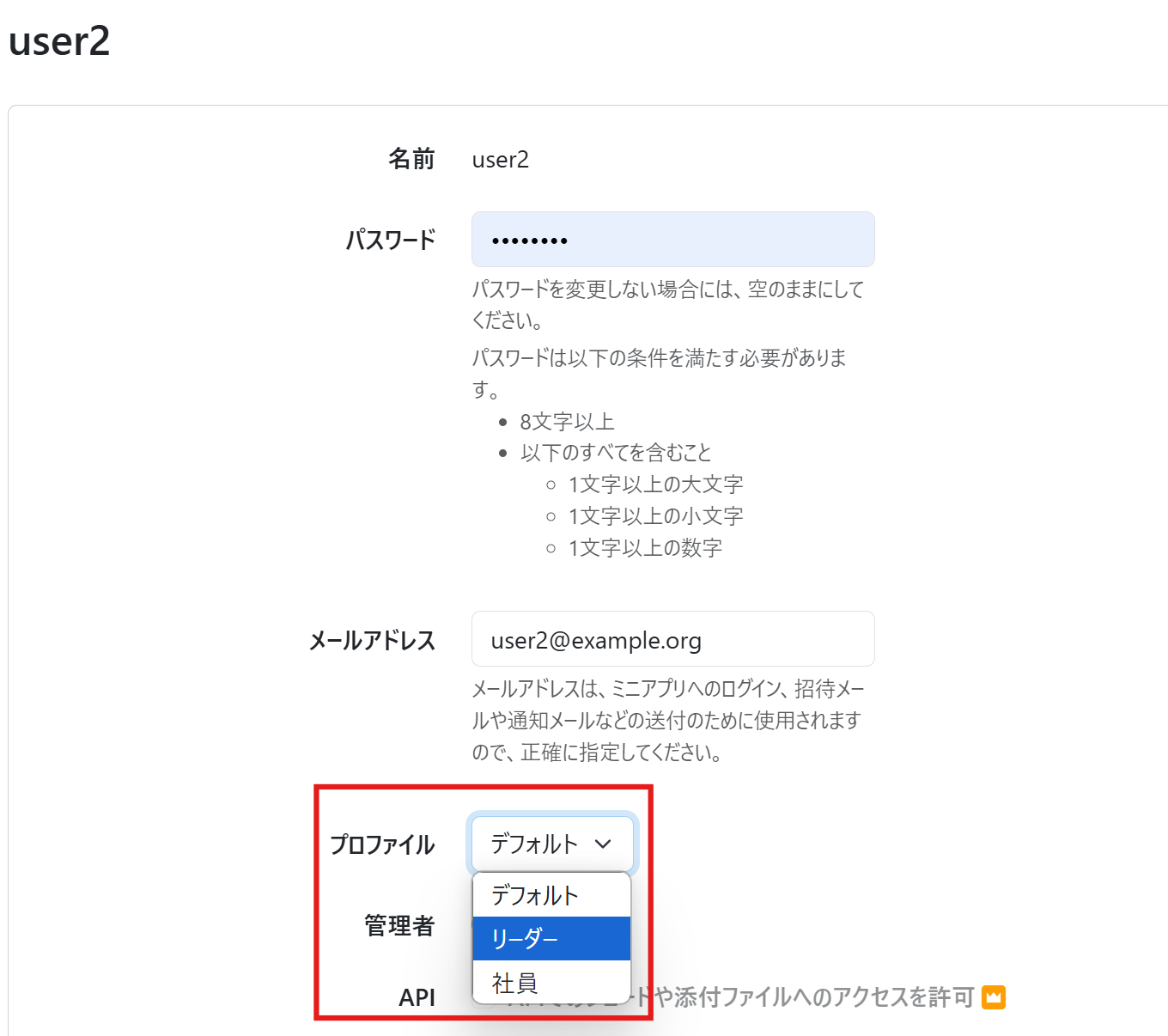Open the プロファイル dropdown

(x=552, y=844)
